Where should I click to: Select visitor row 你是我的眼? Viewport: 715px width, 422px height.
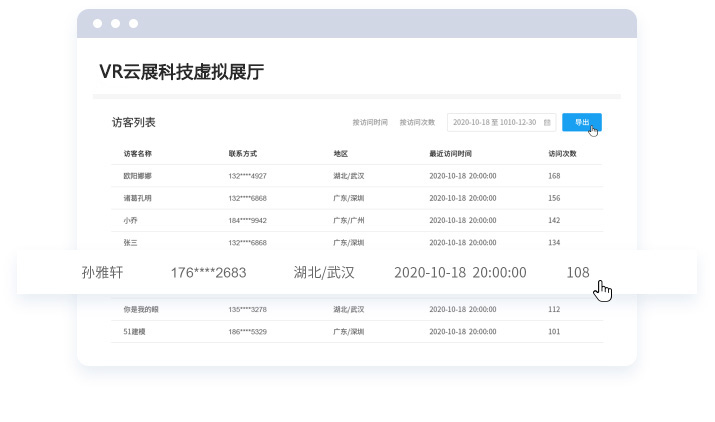(x=141, y=309)
